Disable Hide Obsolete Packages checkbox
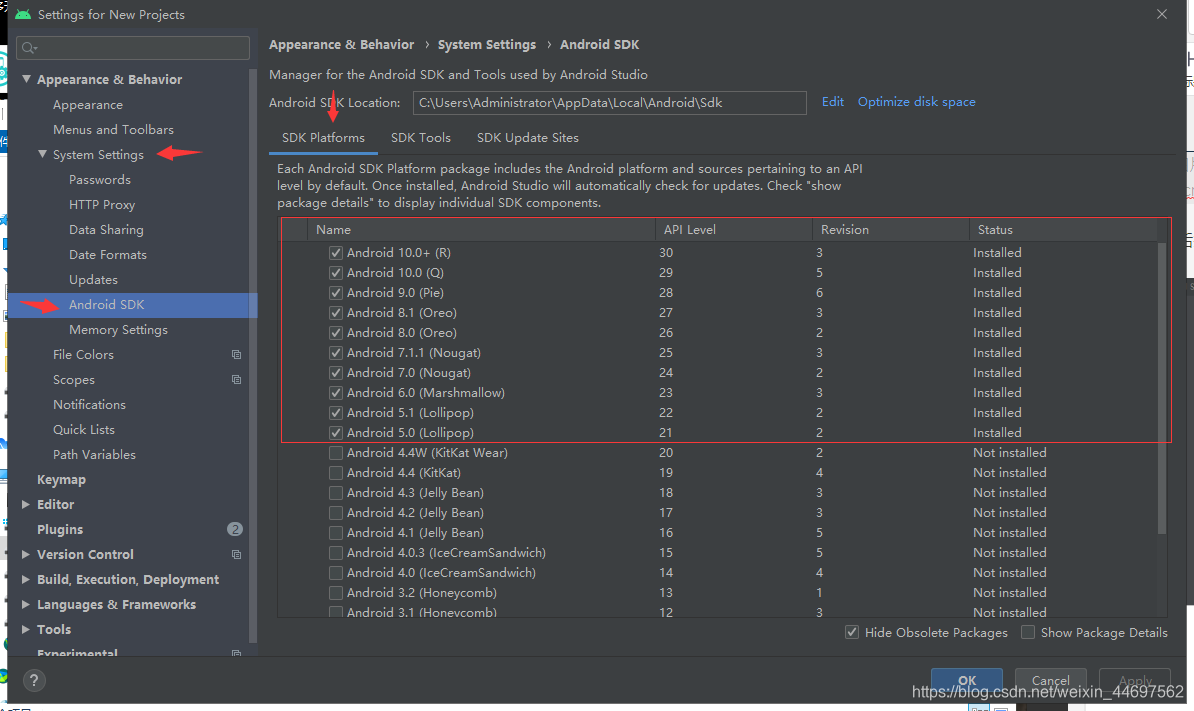The height and width of the screenshot is (711, 1194). click(x=852, y=633)
